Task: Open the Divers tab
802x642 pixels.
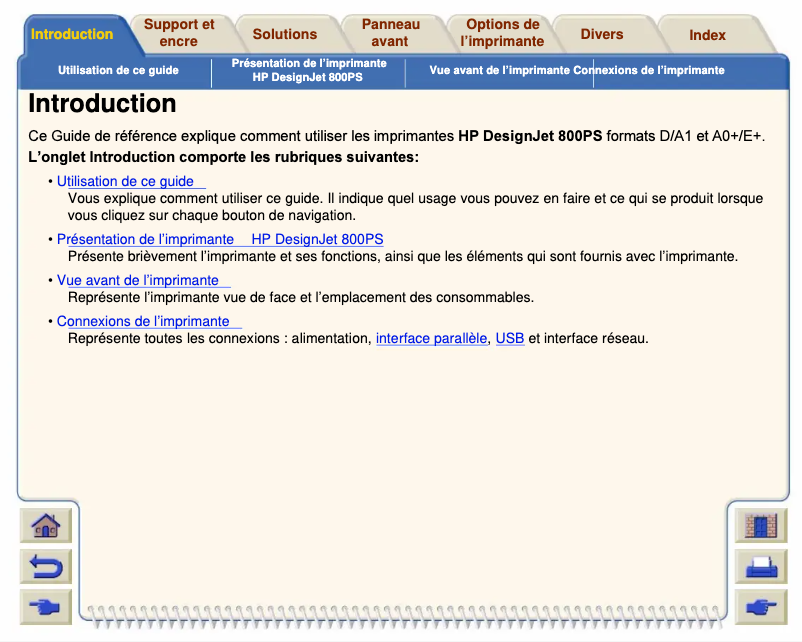Action: [x=602, y=34]
